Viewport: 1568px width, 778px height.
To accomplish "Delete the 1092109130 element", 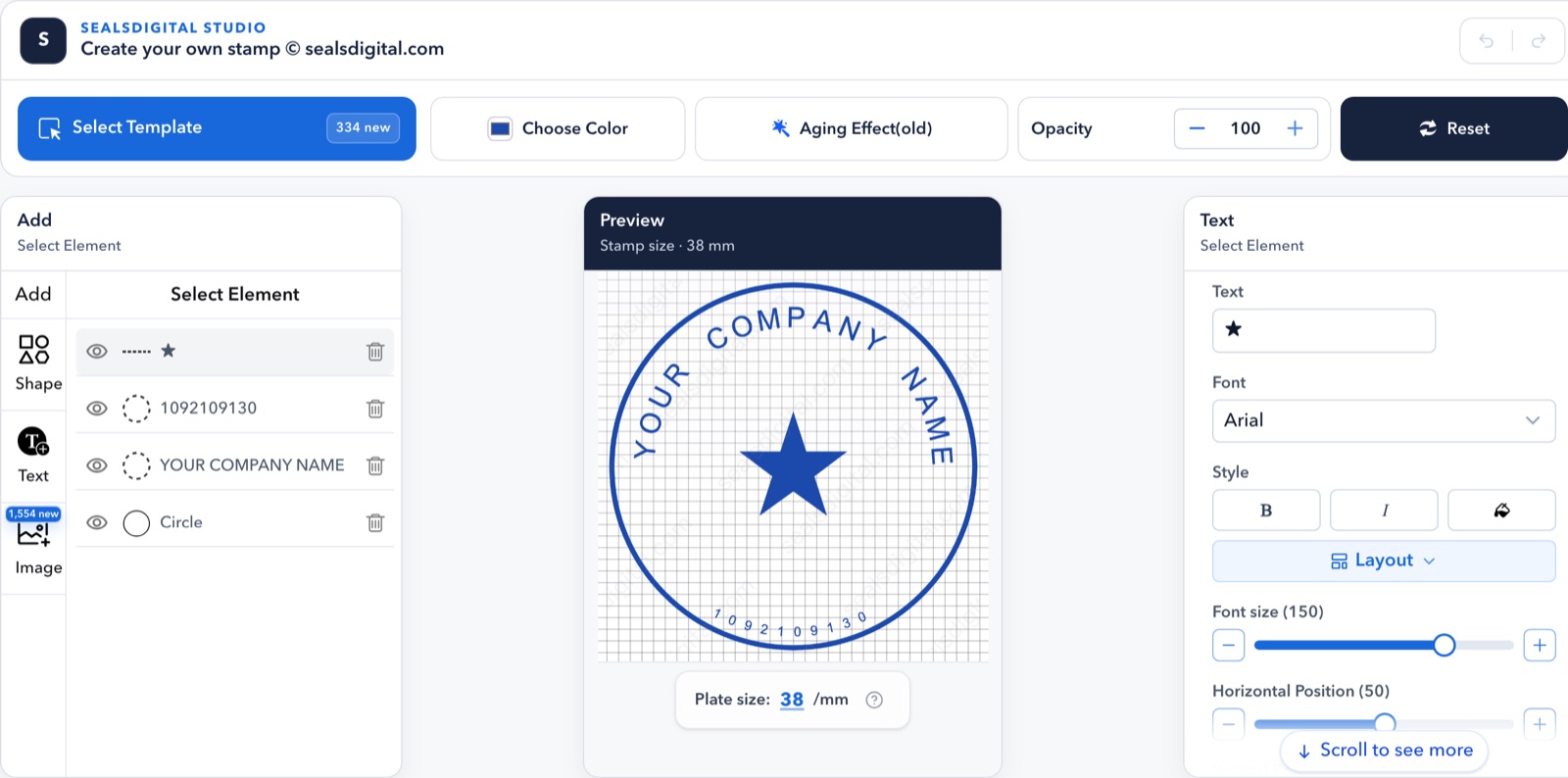I will (x=375, y=409).
